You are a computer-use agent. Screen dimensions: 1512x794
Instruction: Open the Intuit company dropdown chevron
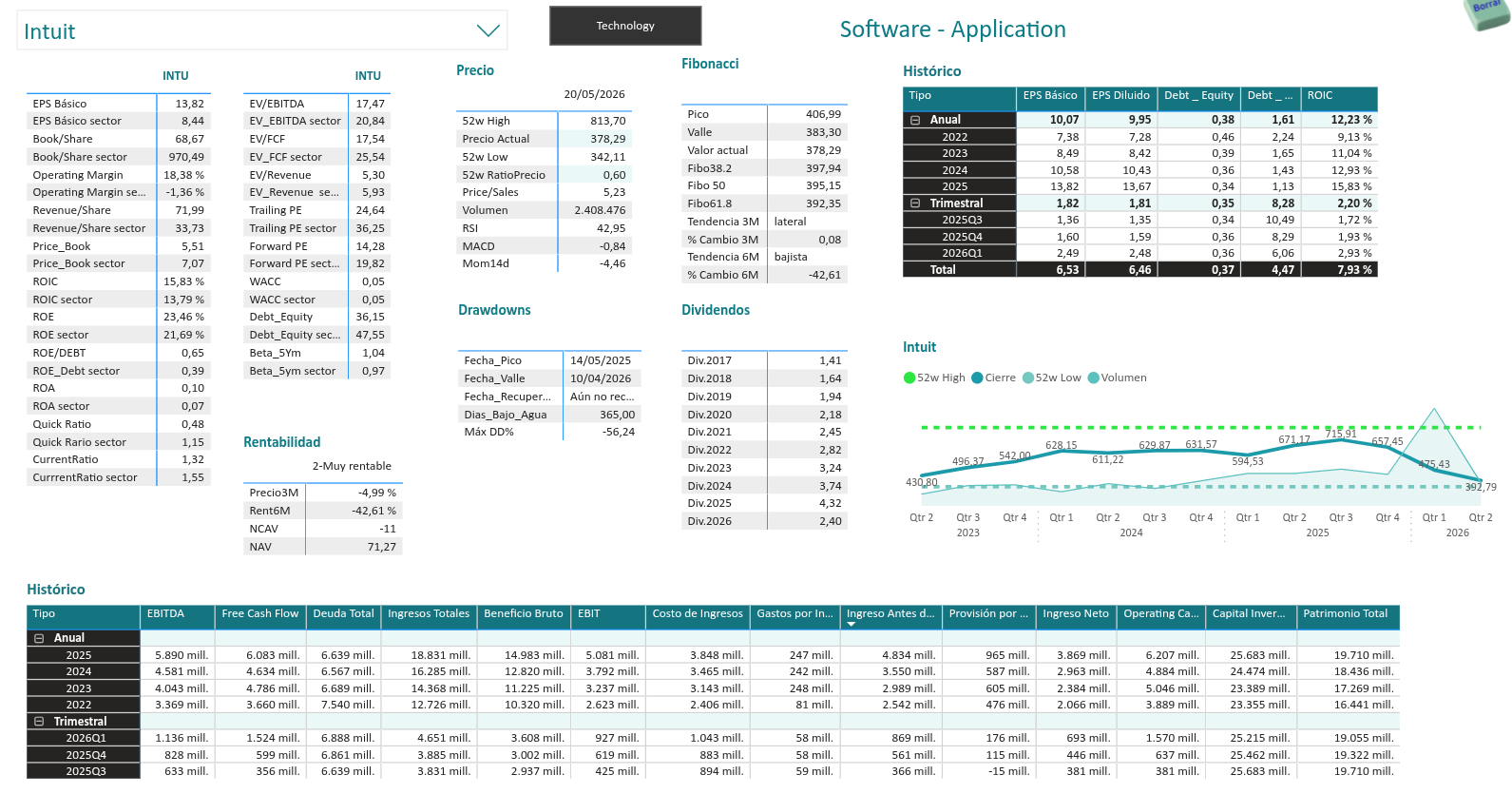[488, 30]
